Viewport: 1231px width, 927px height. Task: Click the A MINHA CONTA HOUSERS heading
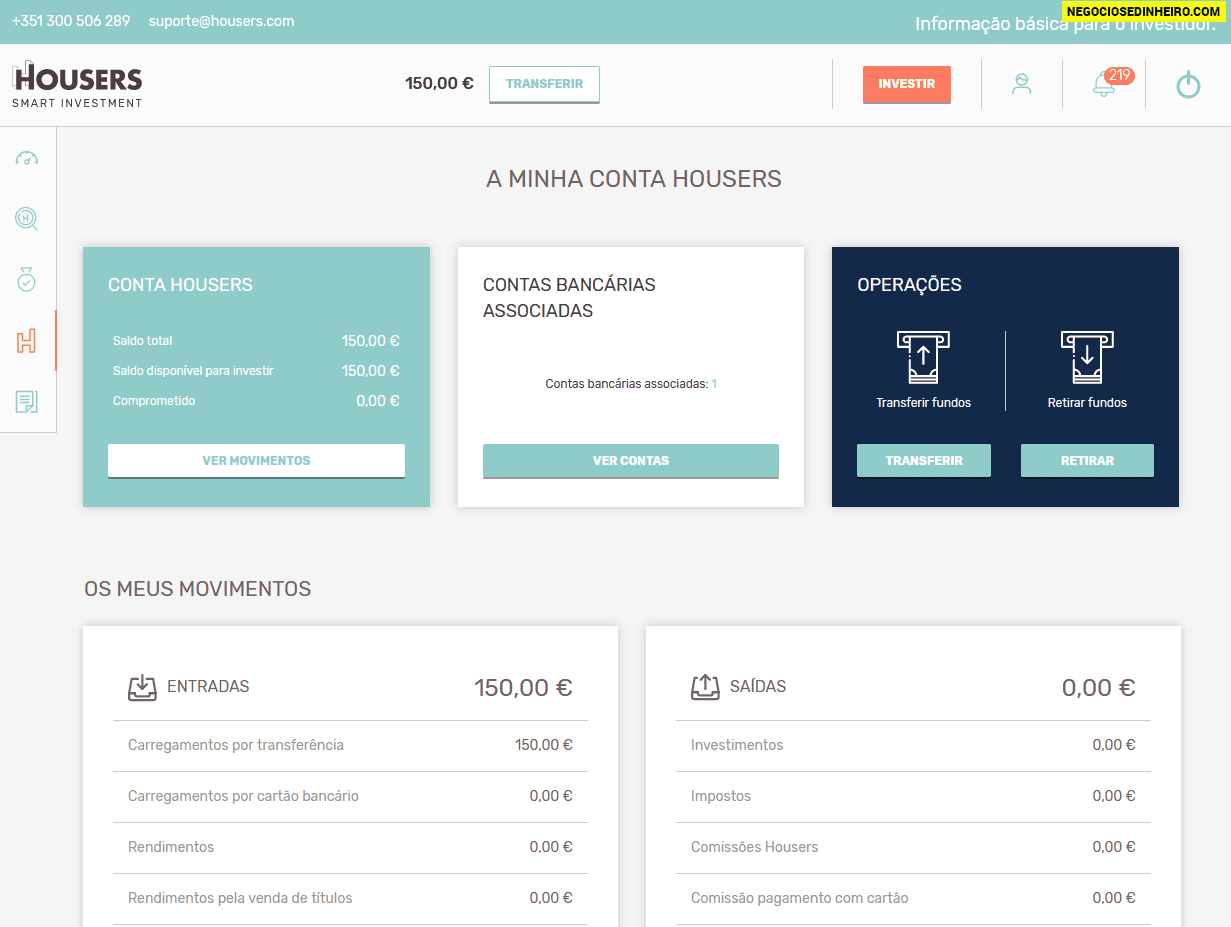(x=634, y=180)
